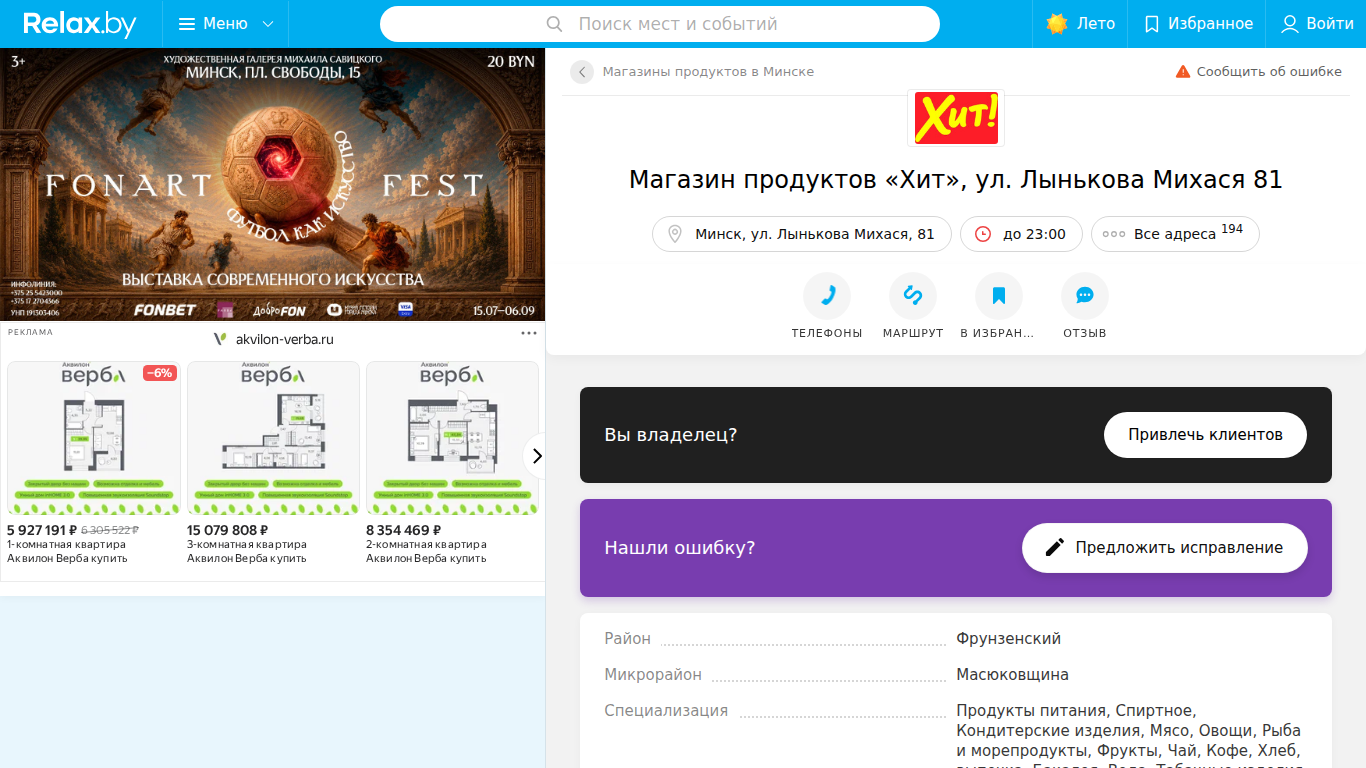Click the clock icon in hours chip
Viewport: 1366px width, 768px height.
point(983,234)
